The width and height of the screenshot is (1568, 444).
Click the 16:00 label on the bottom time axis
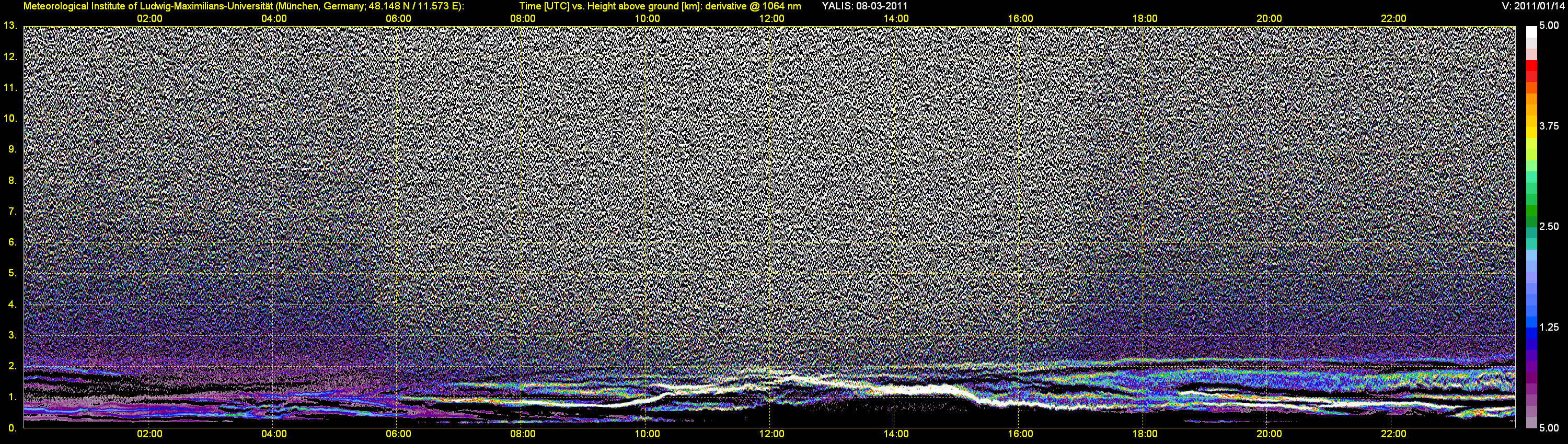(x=1020, y=434)
